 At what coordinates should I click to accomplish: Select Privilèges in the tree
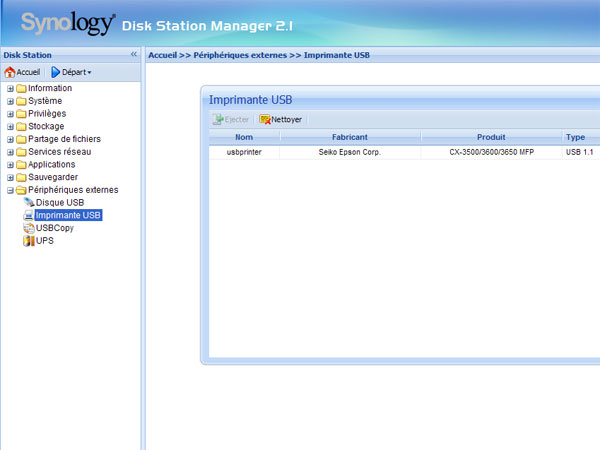coord(47,113)
